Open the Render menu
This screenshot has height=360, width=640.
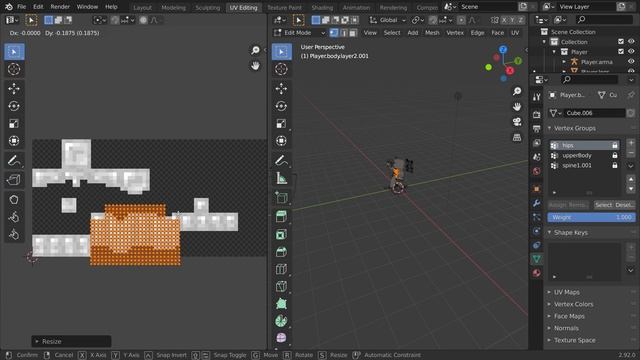[60, 7]
